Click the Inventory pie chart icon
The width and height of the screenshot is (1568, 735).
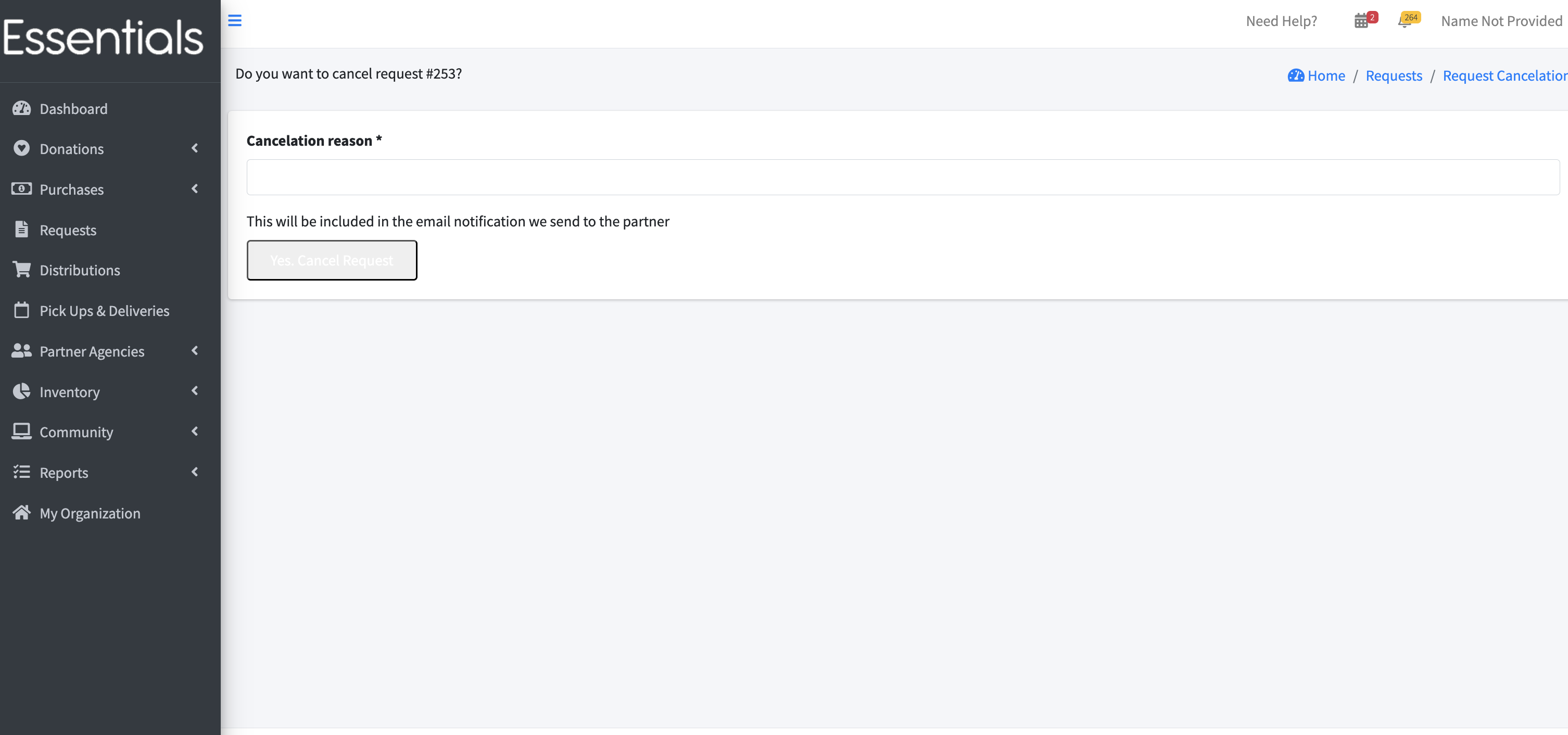(x=21, y=391)
